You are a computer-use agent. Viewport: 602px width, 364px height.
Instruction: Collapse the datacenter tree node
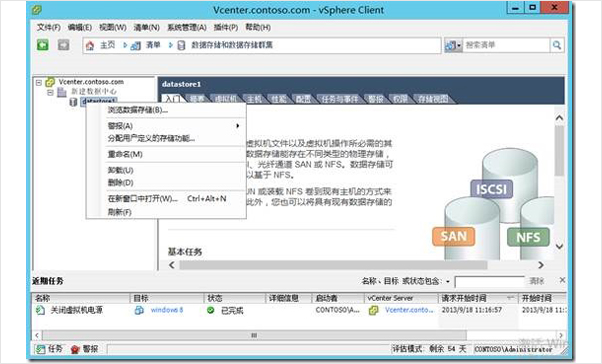pyautogui.click(x=50, y=92)
